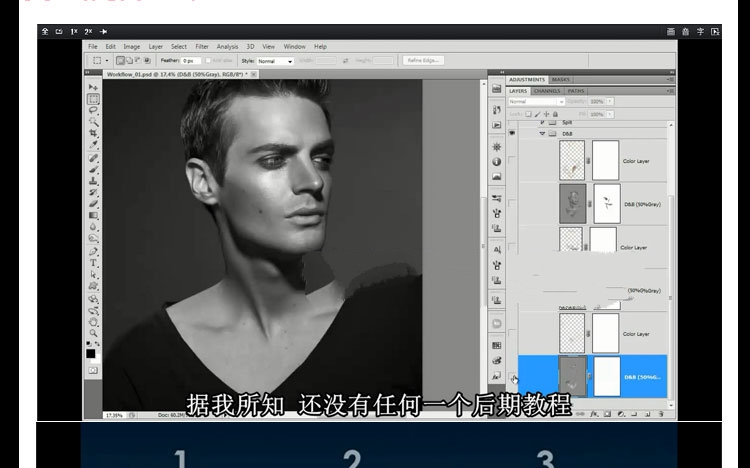The width and height of the screenshot is (750, 468).
Task: Select the Rectangular Marquee tool in toolbox
Action: tap(93, 99)
